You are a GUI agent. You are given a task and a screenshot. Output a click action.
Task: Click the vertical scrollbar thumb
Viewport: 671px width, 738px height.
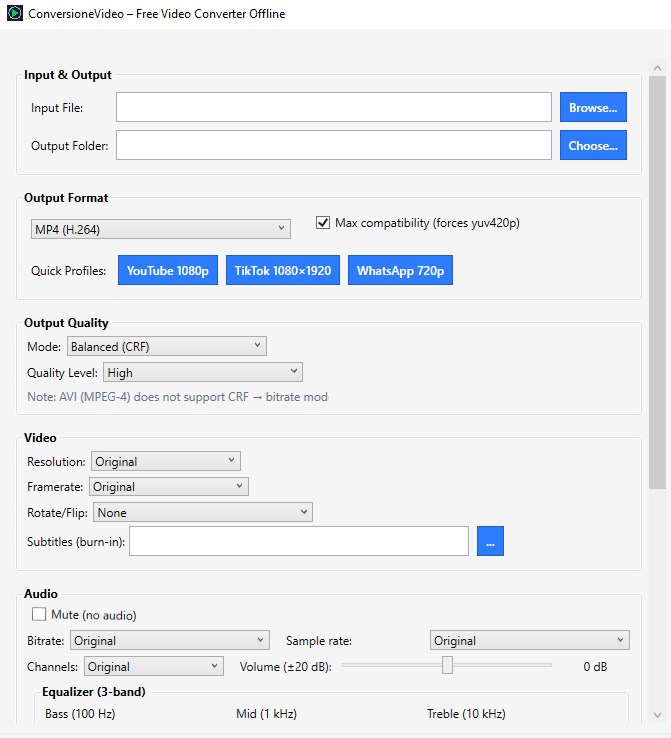(x=657, y=282)
